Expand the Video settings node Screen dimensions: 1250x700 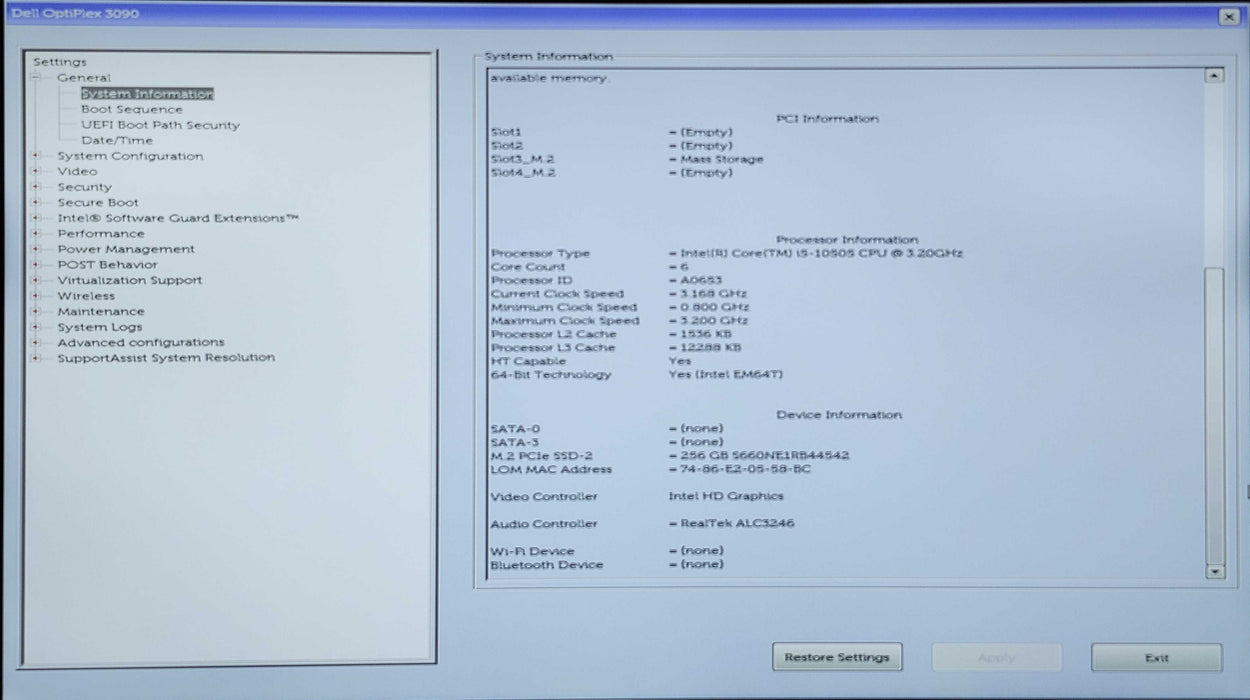(x=36, y=172)
